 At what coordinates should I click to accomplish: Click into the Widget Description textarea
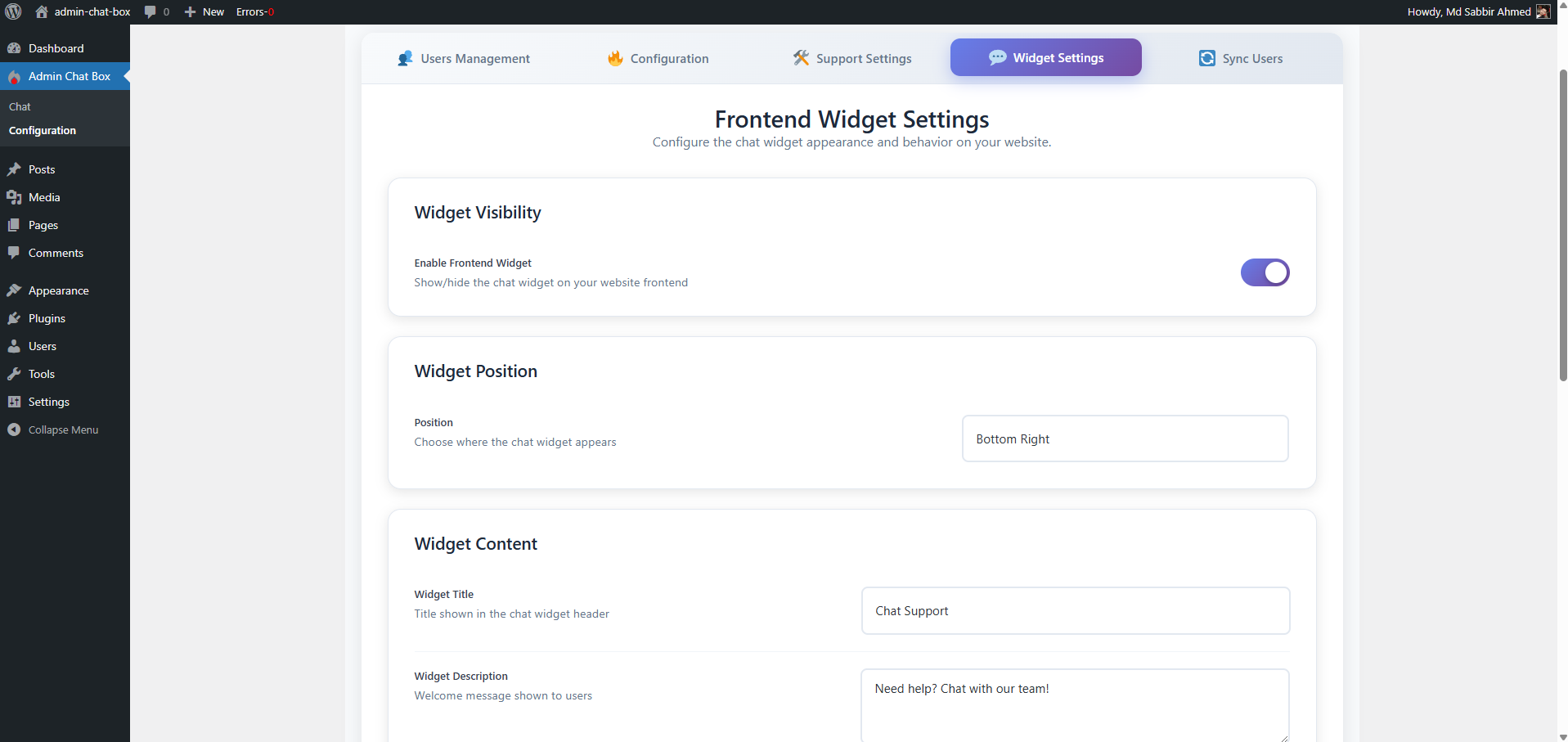(x=1076, y=705)
